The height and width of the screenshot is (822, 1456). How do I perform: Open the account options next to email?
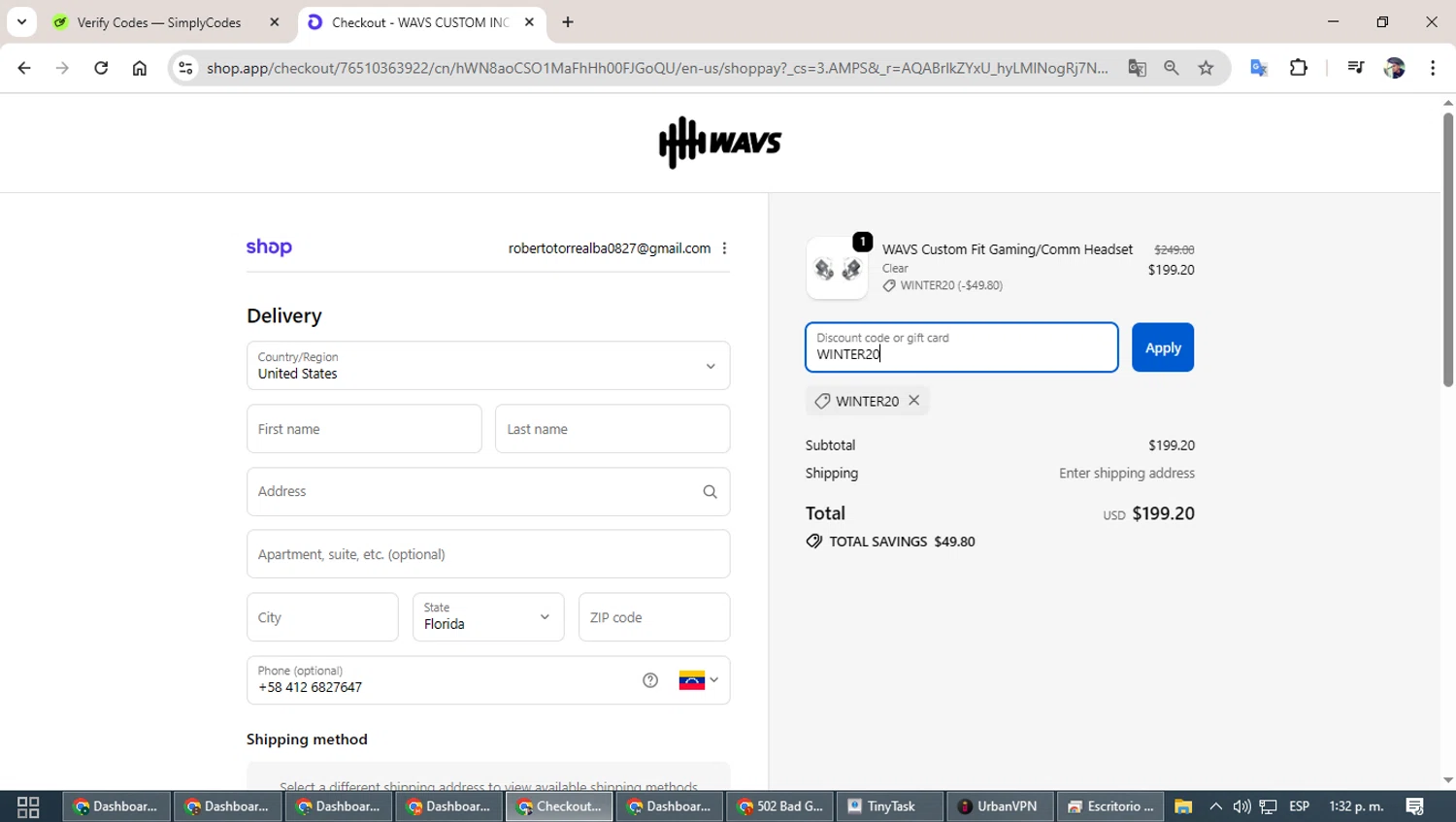[x=724, y=248]
